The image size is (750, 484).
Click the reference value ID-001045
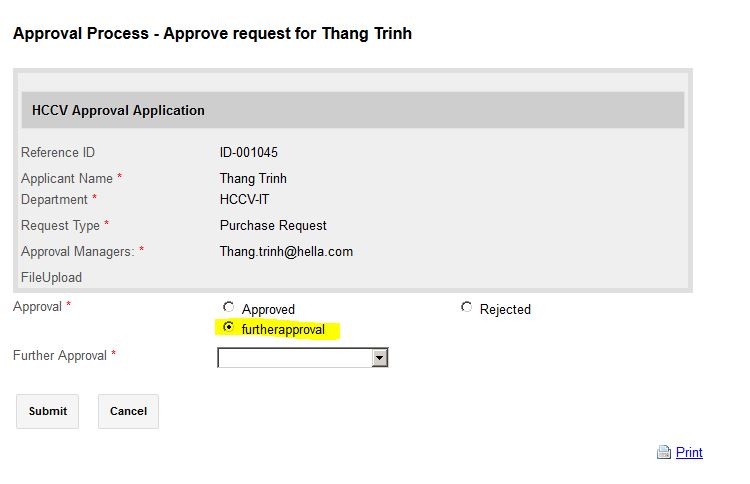(x=249, y=153)
